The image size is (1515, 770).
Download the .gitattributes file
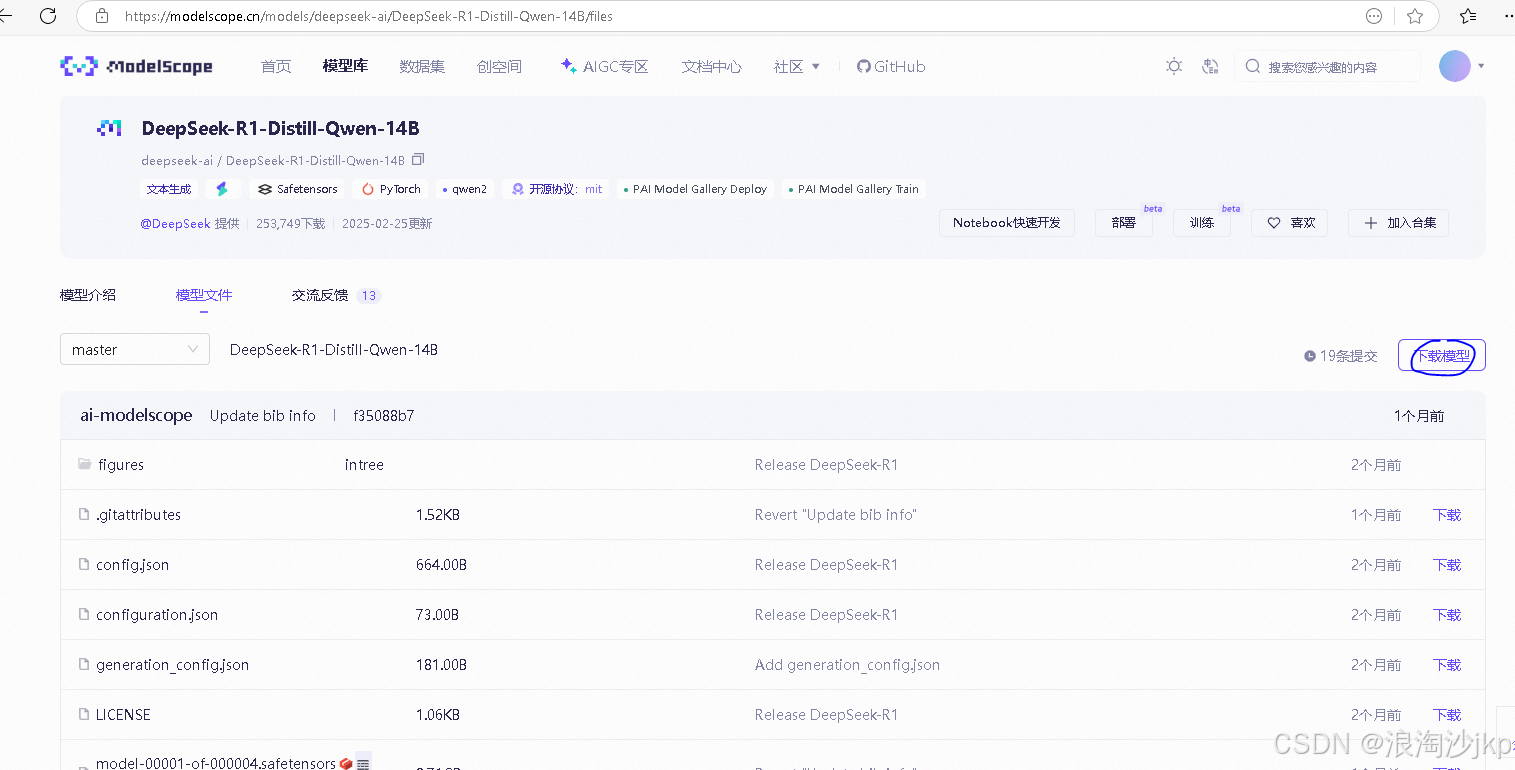(1447, 515)
